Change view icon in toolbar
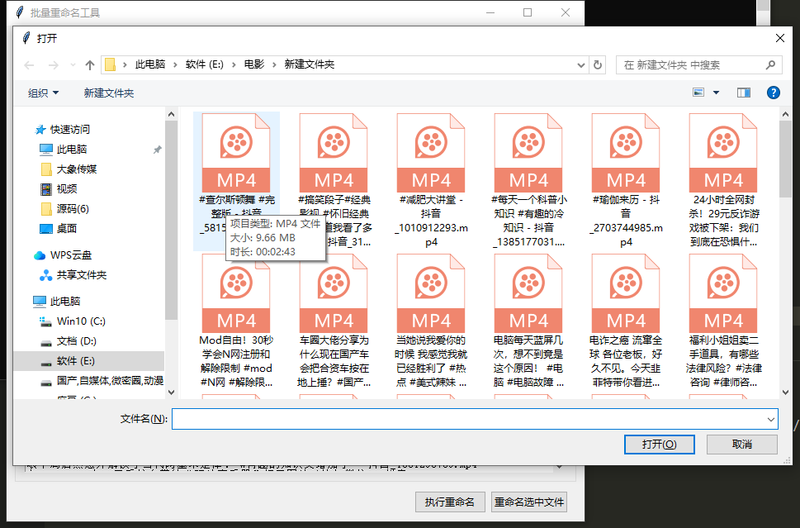Image resolution: width=800 pixels, height=528 pixels. pyautogui.click(x=698, y=92)
